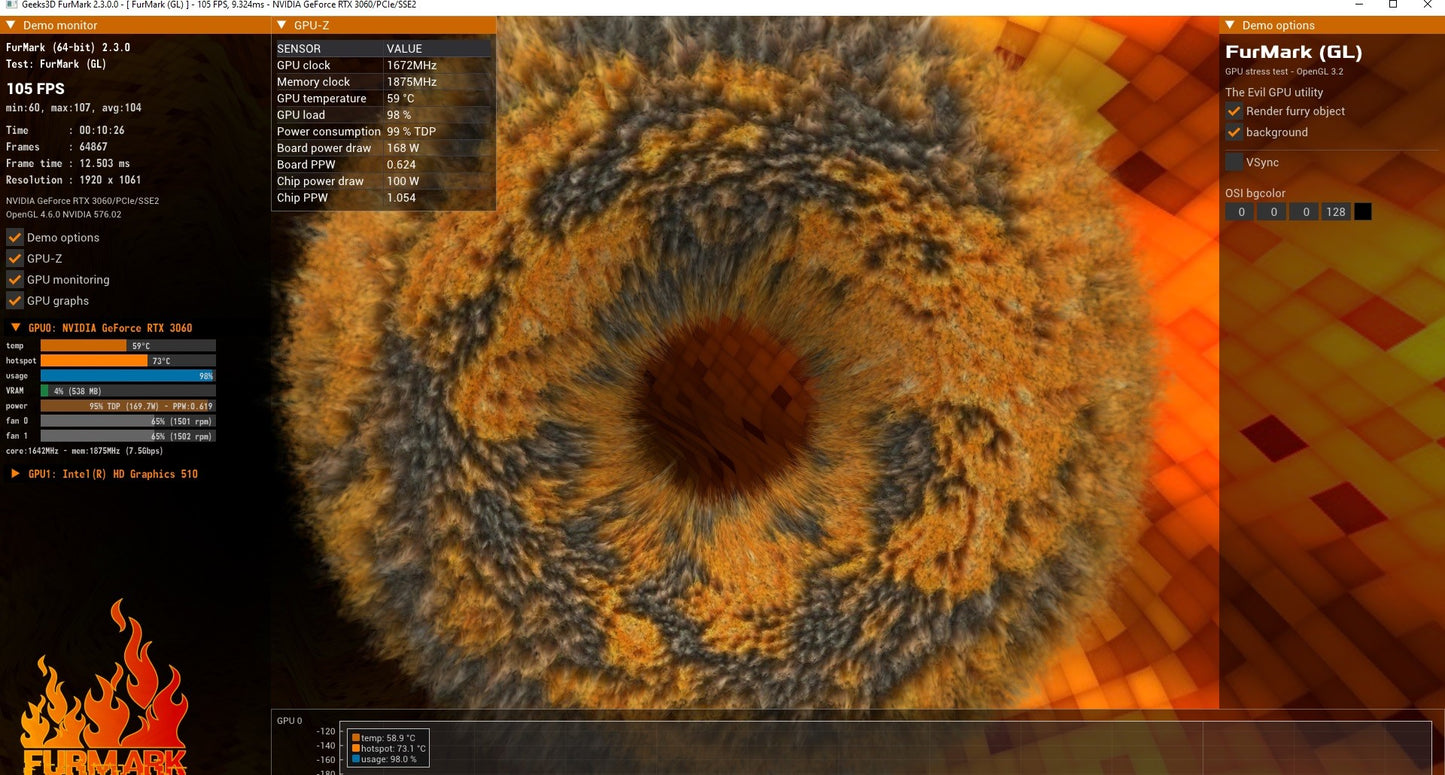
Task: Click the Resolution 1920 x 1061 line
Action: click(73, 180)
